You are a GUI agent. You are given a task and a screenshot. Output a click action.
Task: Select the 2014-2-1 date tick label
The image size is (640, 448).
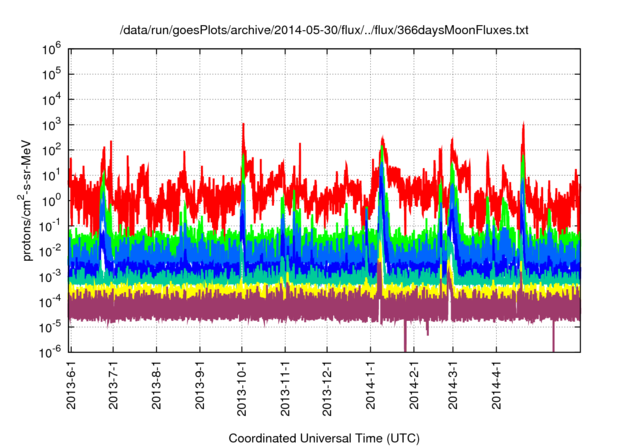coord(415,385)
